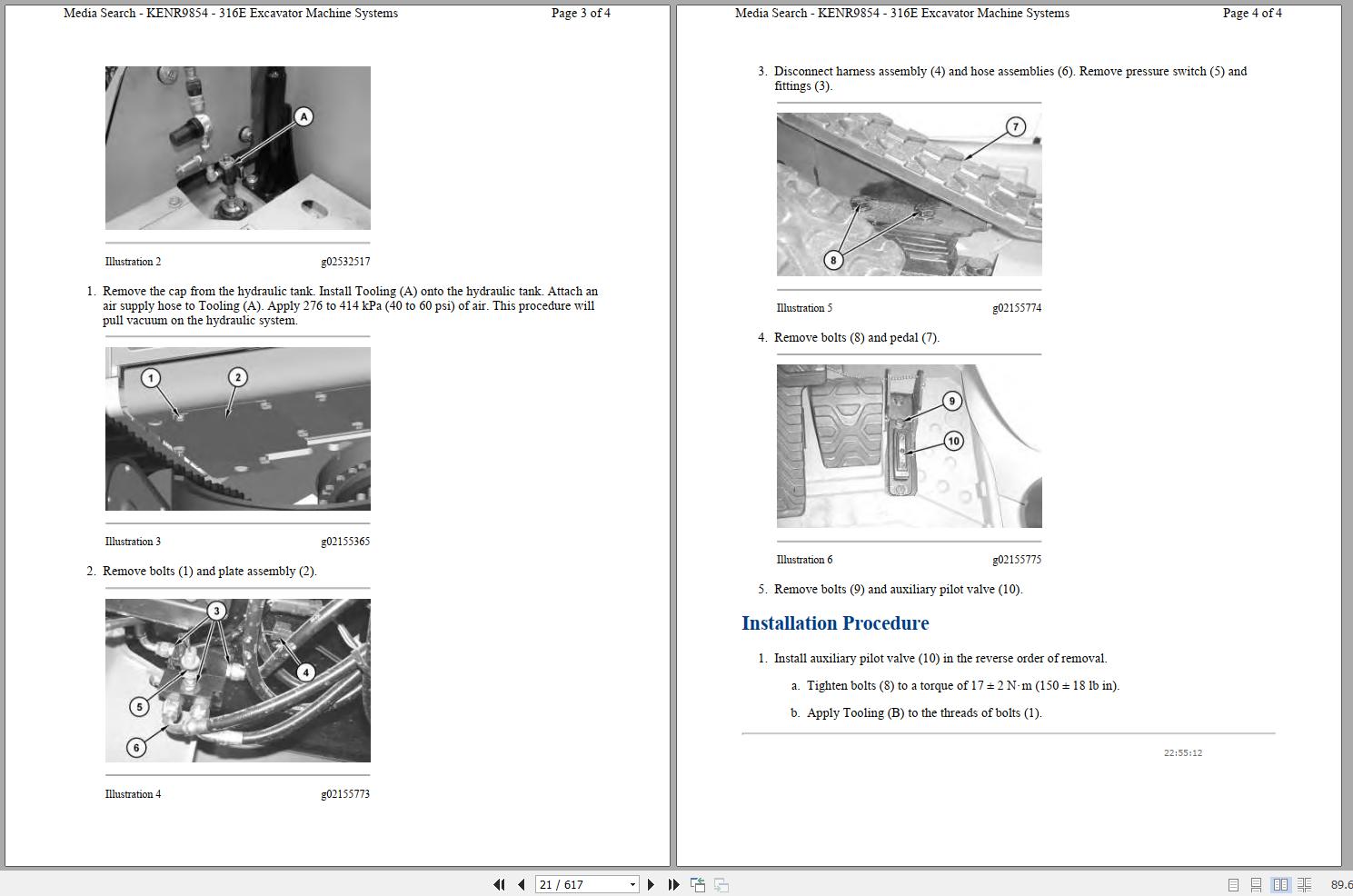Screen dimensions: 1353x896
Task: Enable continuous scrolling page view
Action: [x=1256, y=884]
